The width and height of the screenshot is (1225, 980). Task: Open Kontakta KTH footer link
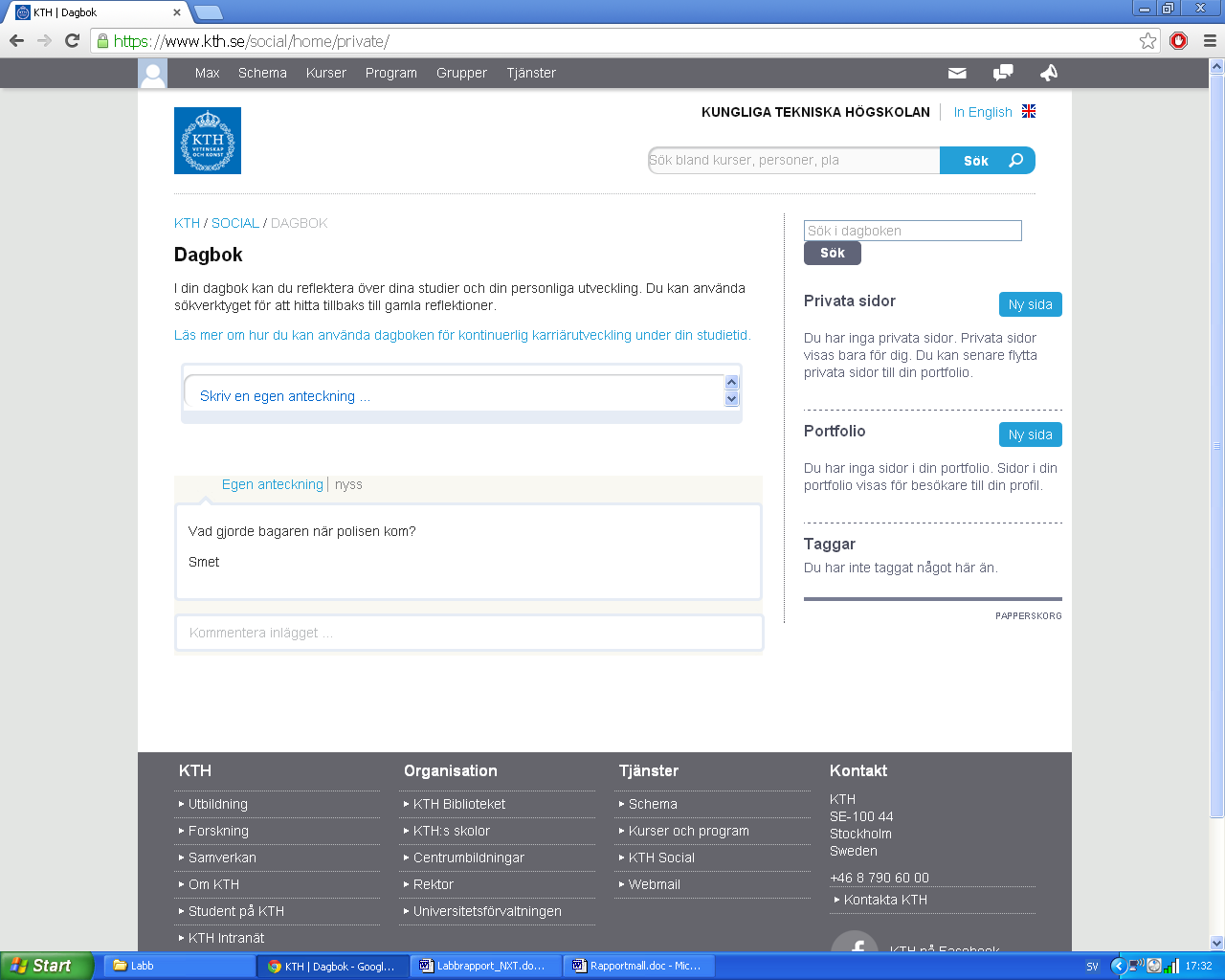pos(885,900)
